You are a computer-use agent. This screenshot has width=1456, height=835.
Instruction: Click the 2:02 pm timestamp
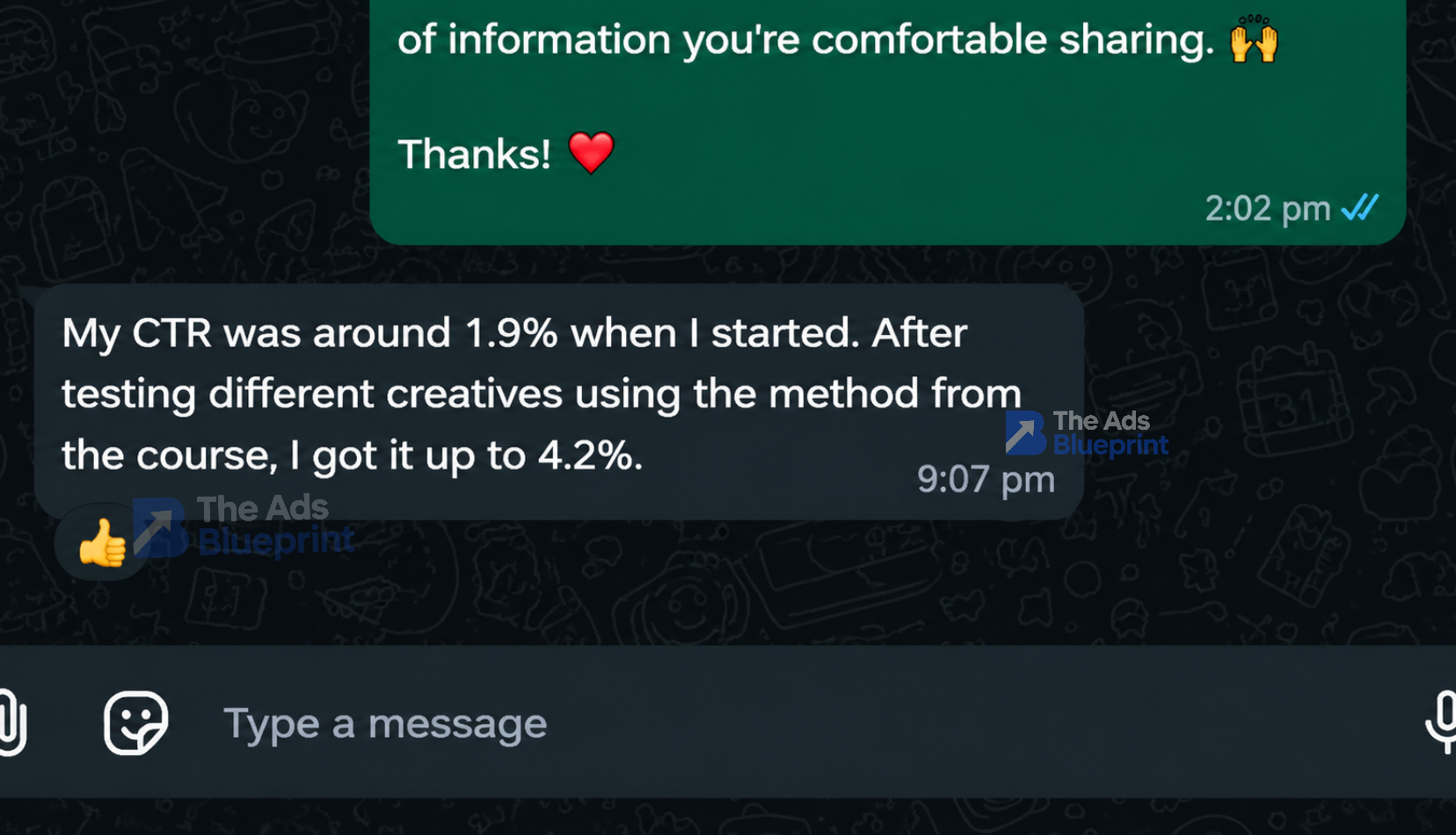coord(1267,208)
